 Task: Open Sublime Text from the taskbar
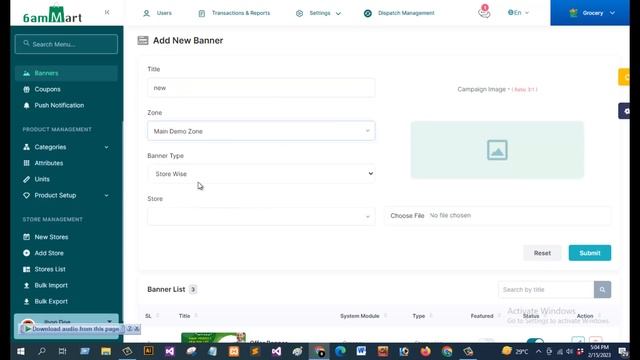(255, 351)
